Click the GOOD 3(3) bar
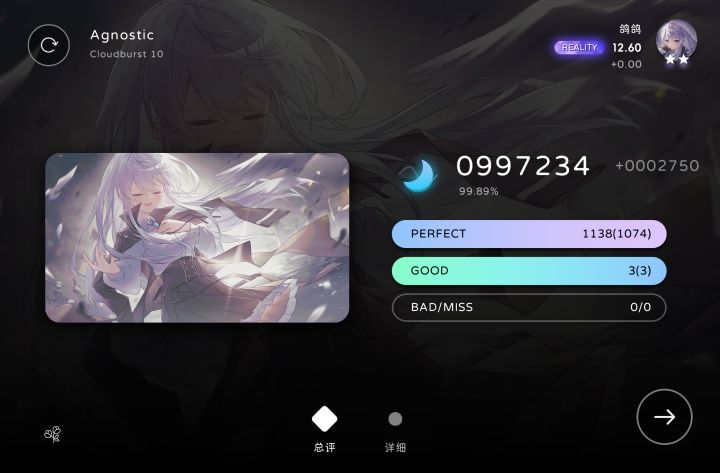Viewport: 720px width, 473px height. coord(529,270)
